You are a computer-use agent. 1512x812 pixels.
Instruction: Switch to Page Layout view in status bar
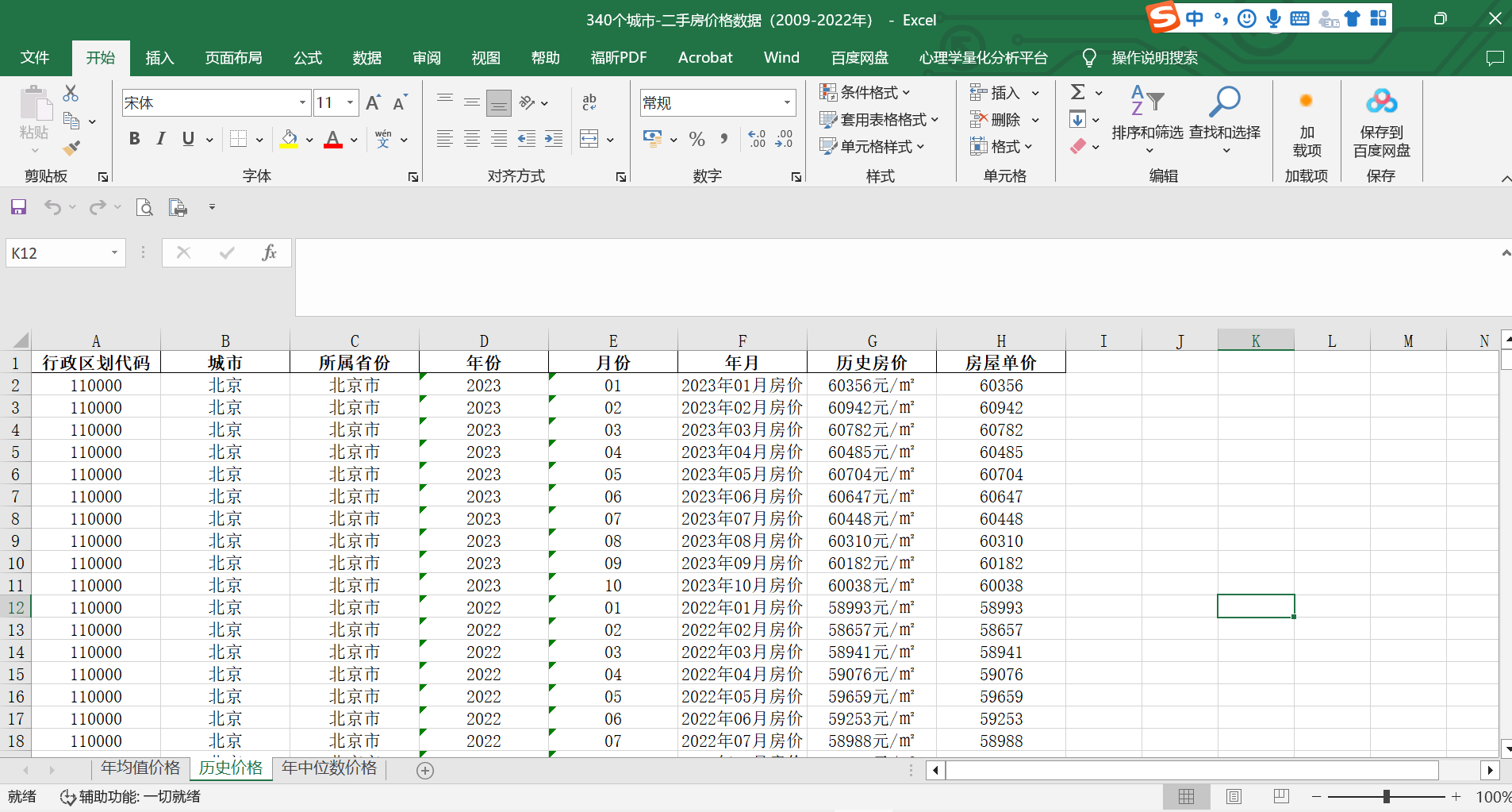[x=1234, y=796]
